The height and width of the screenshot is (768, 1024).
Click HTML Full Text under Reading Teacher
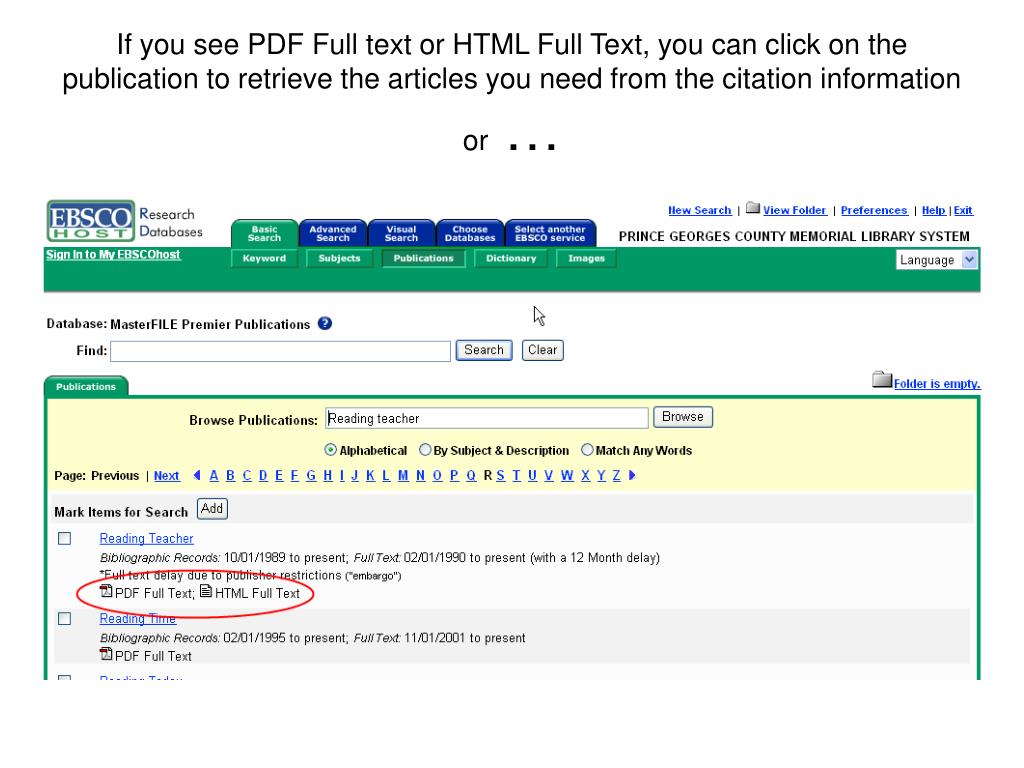coord(257,593)
